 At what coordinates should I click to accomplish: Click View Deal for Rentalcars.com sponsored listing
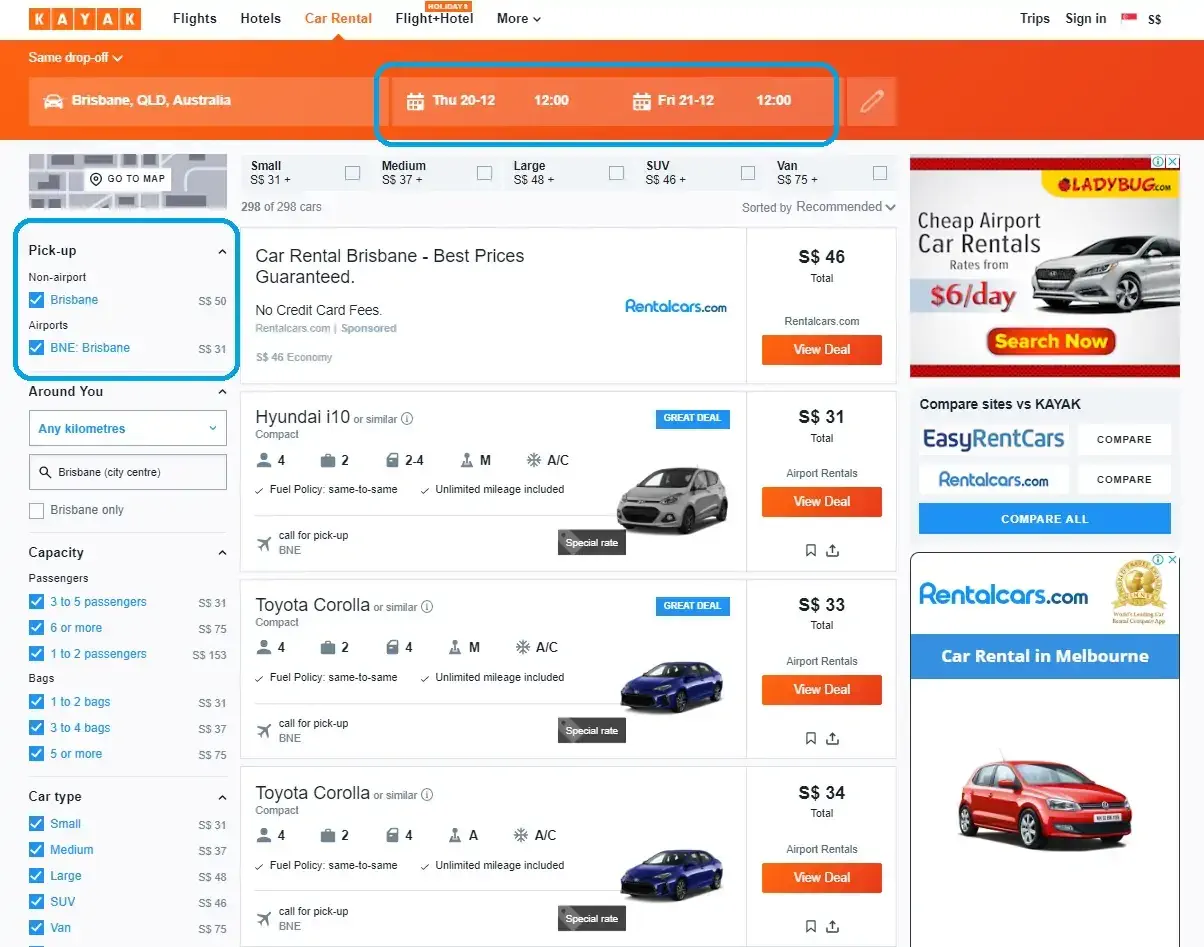(822, 350)
